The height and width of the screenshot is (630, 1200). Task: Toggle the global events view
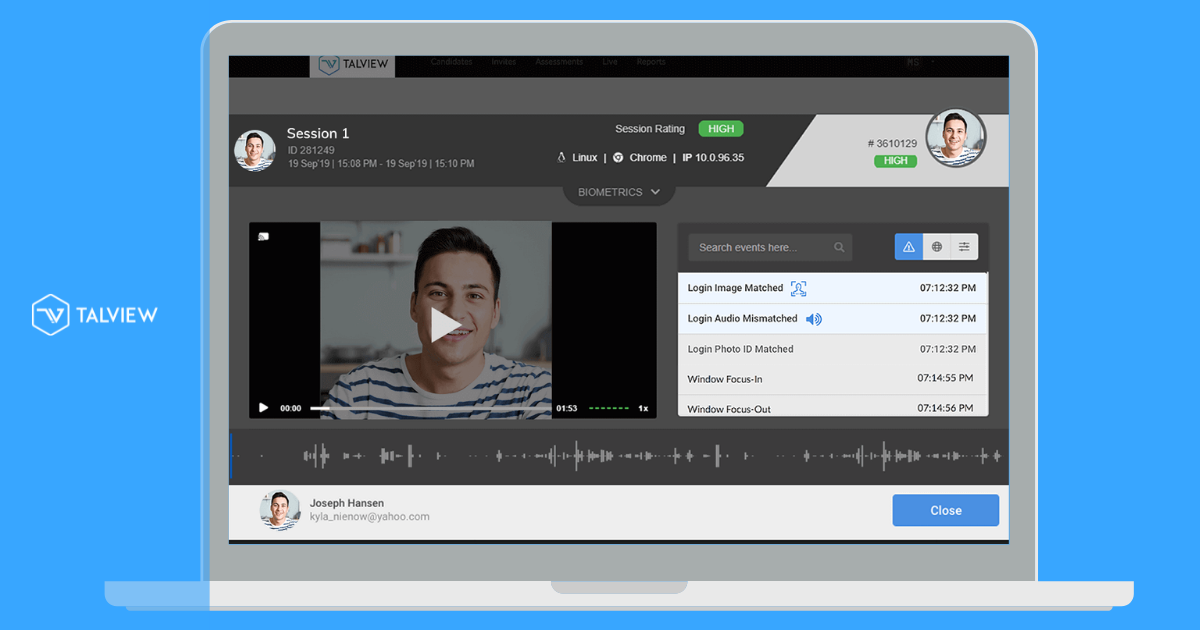coord(936,246)
